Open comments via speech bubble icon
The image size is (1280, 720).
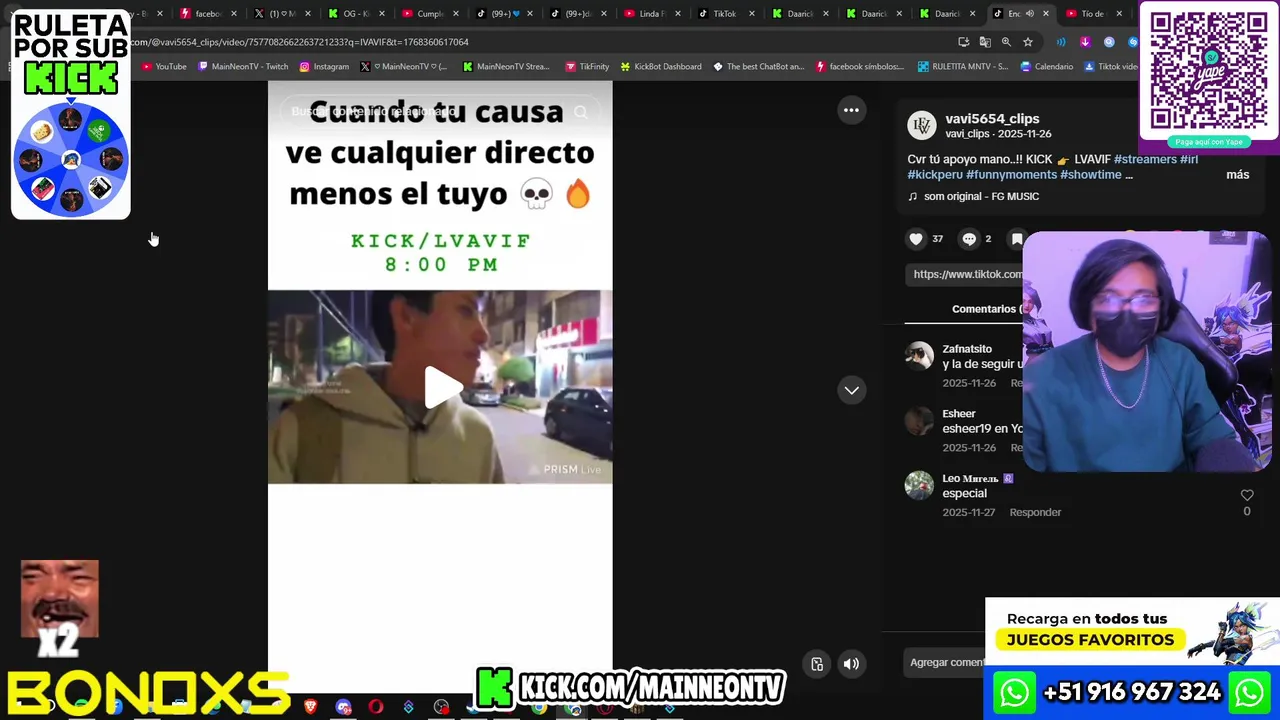(x=968, y=238)
